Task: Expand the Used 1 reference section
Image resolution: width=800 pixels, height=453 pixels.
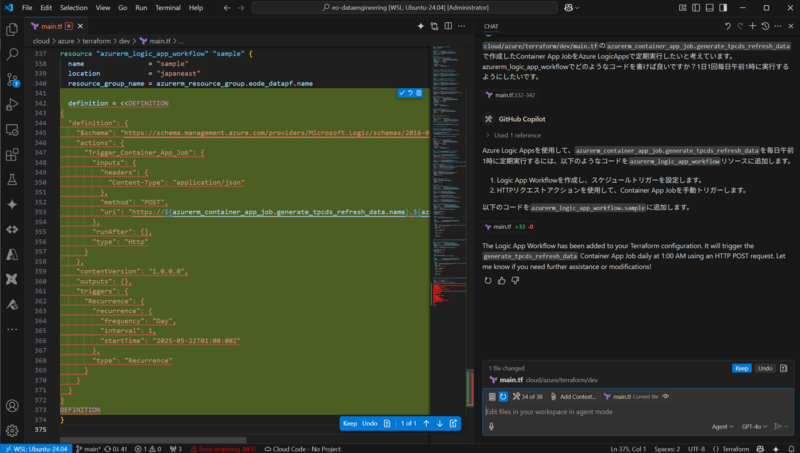Action: 514,135
